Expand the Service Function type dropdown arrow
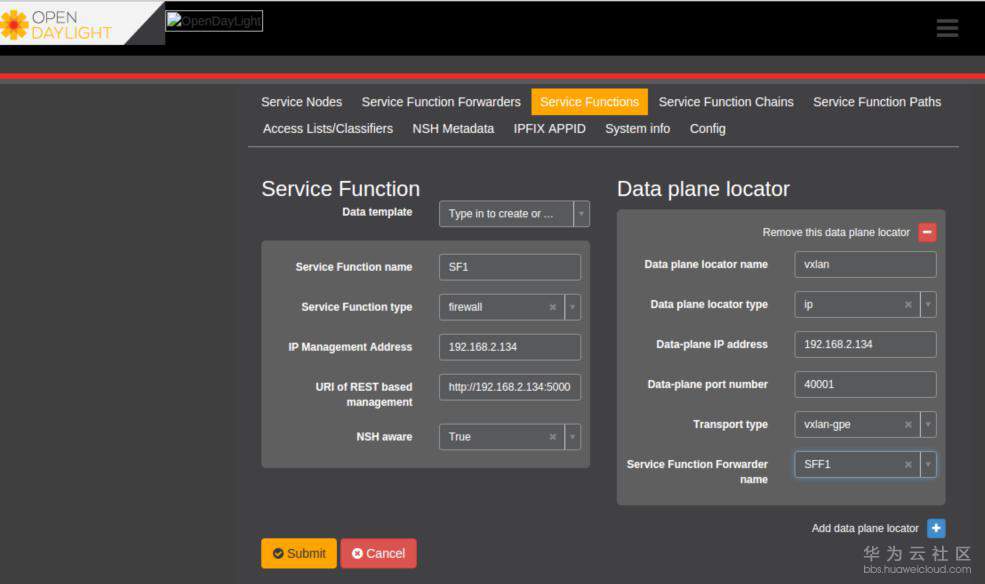The width and height of the screenshot is (985, 584). (x=574, y=307)
